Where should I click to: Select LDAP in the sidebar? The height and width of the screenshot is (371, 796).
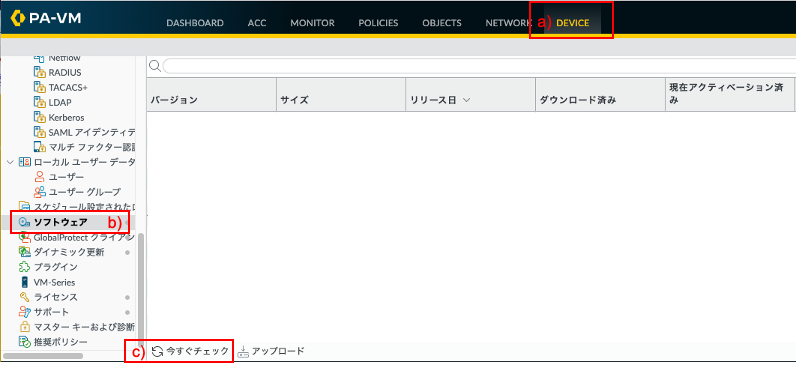coord(60,102)
